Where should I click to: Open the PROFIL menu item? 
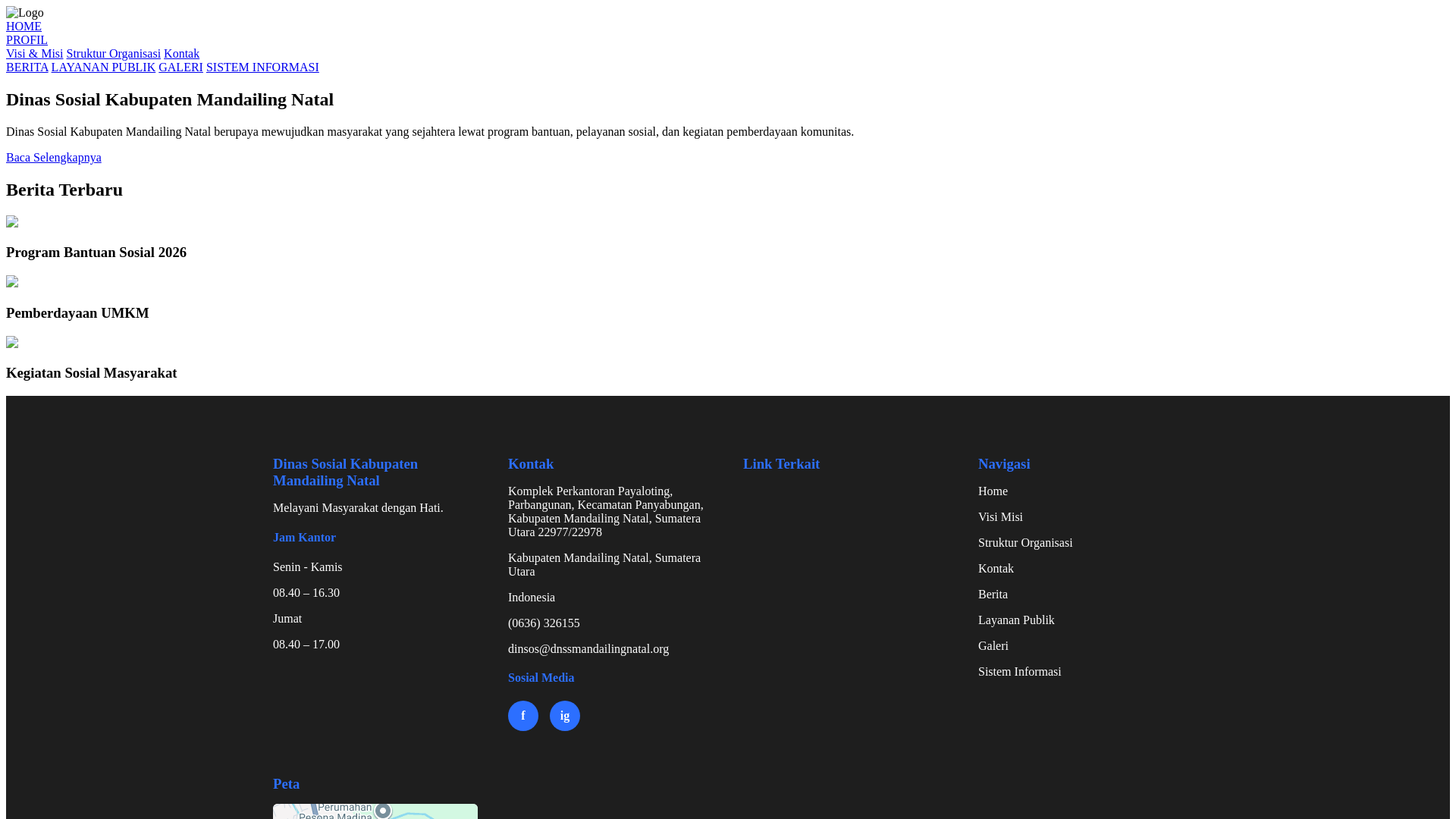[27, 40]
